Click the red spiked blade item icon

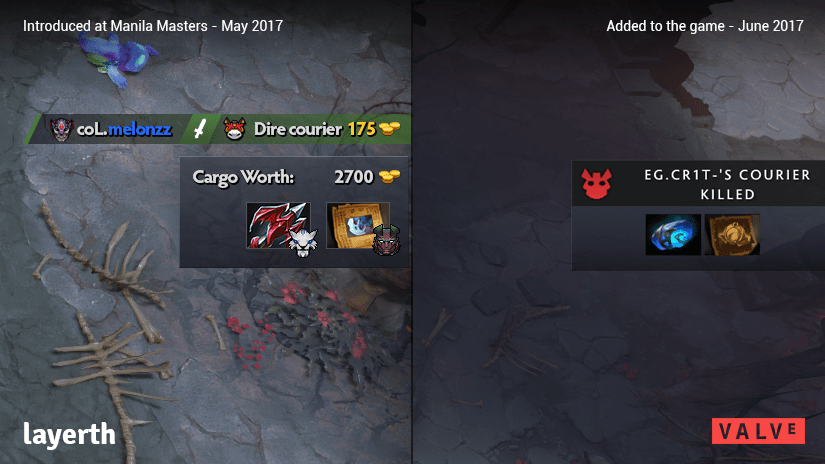[x=278, y=225]
